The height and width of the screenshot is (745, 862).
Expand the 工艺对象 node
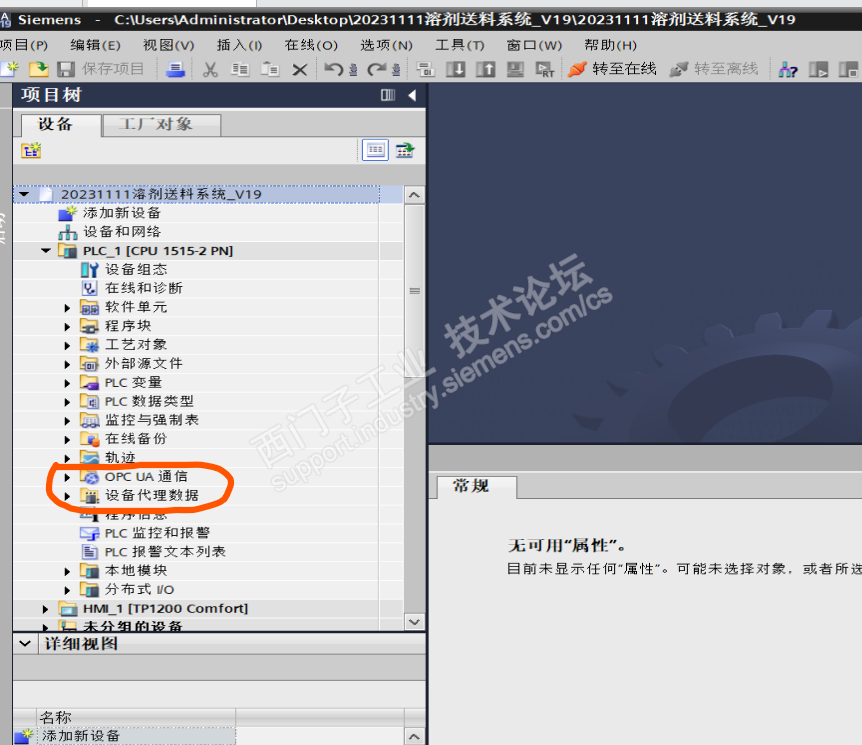click(68, 345)
